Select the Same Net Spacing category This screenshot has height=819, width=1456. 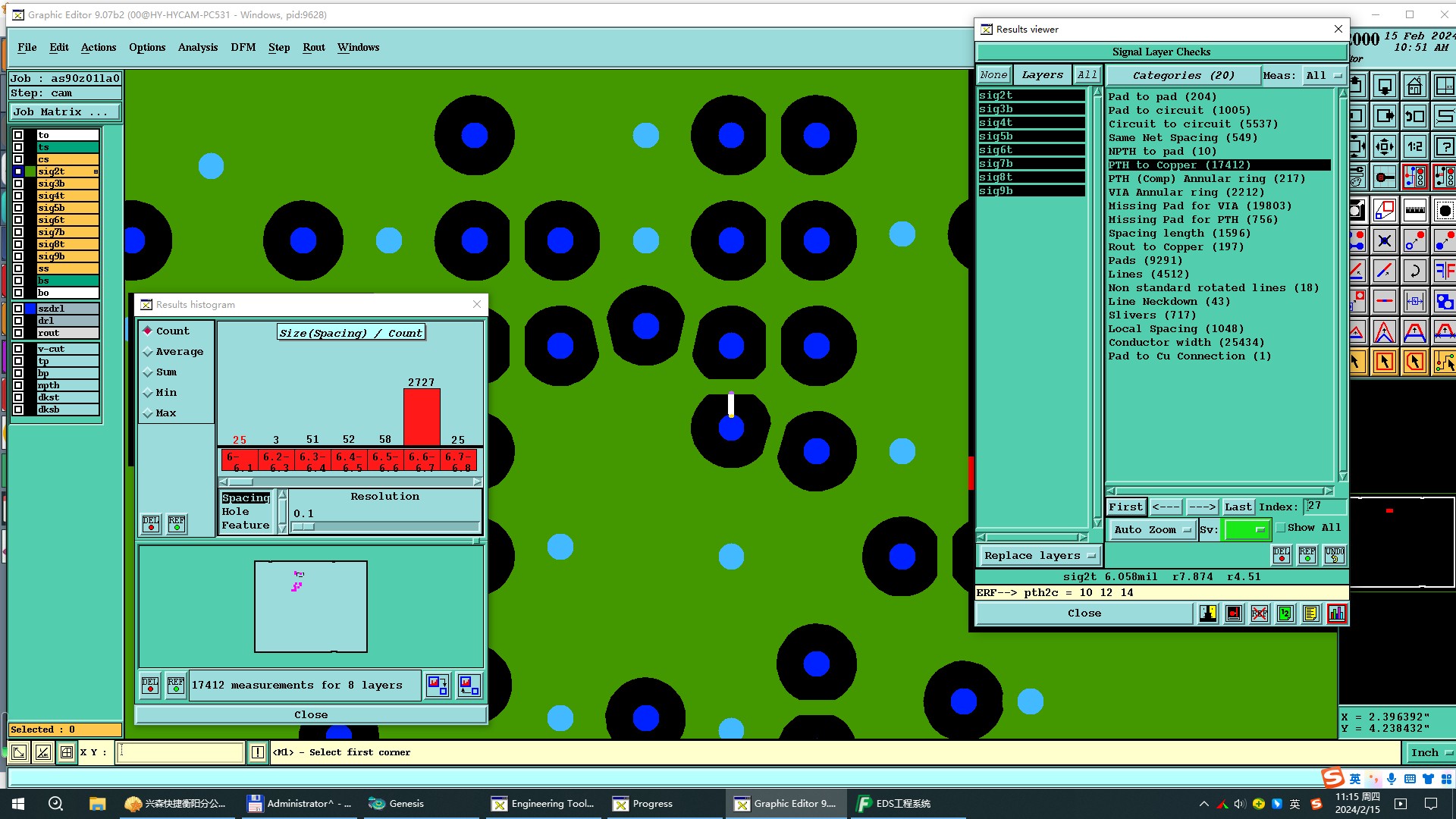pyautogui.click(x=1182, y=138)
